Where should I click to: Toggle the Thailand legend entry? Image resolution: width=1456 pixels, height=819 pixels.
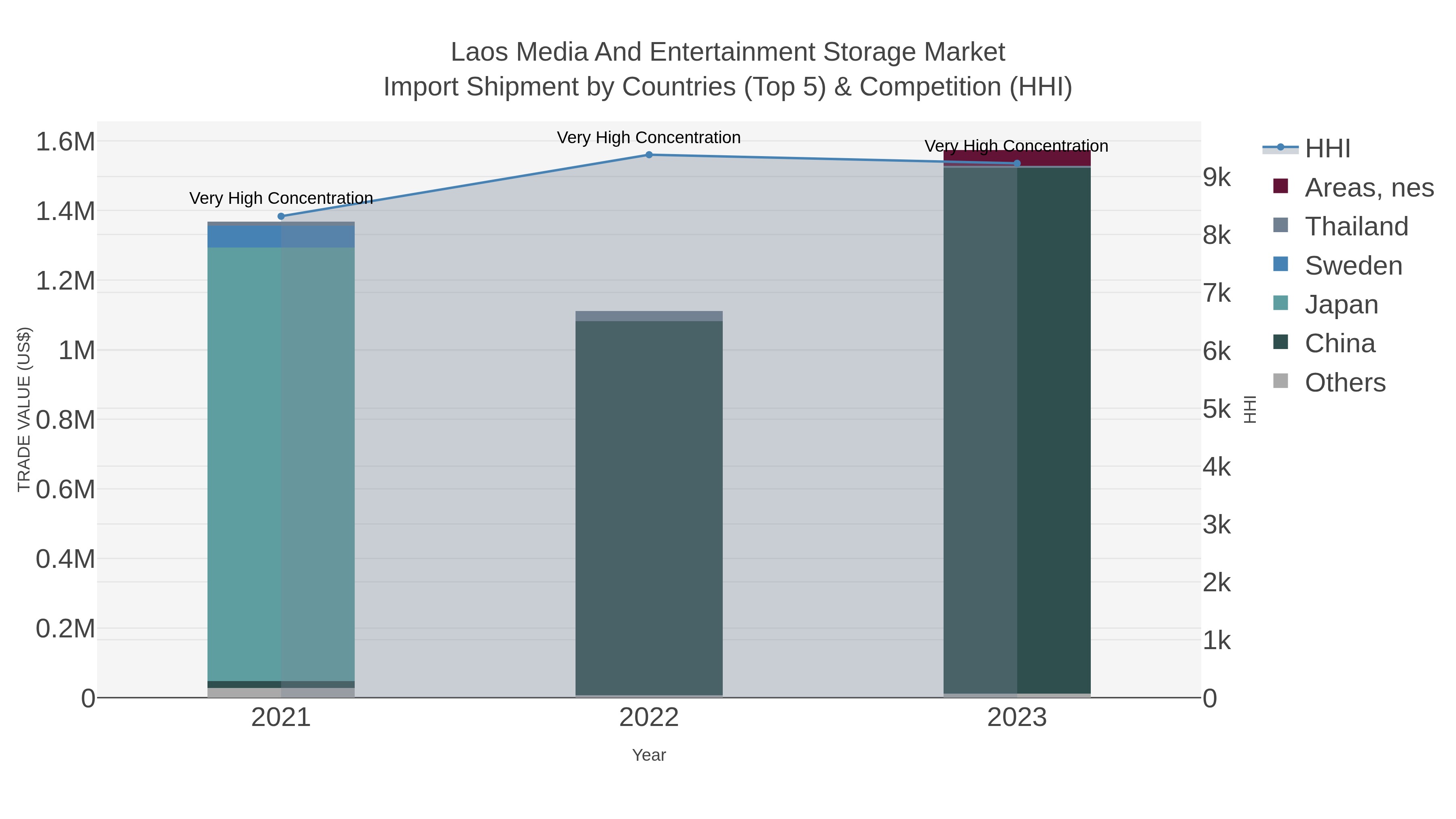tap(1340, 226)
